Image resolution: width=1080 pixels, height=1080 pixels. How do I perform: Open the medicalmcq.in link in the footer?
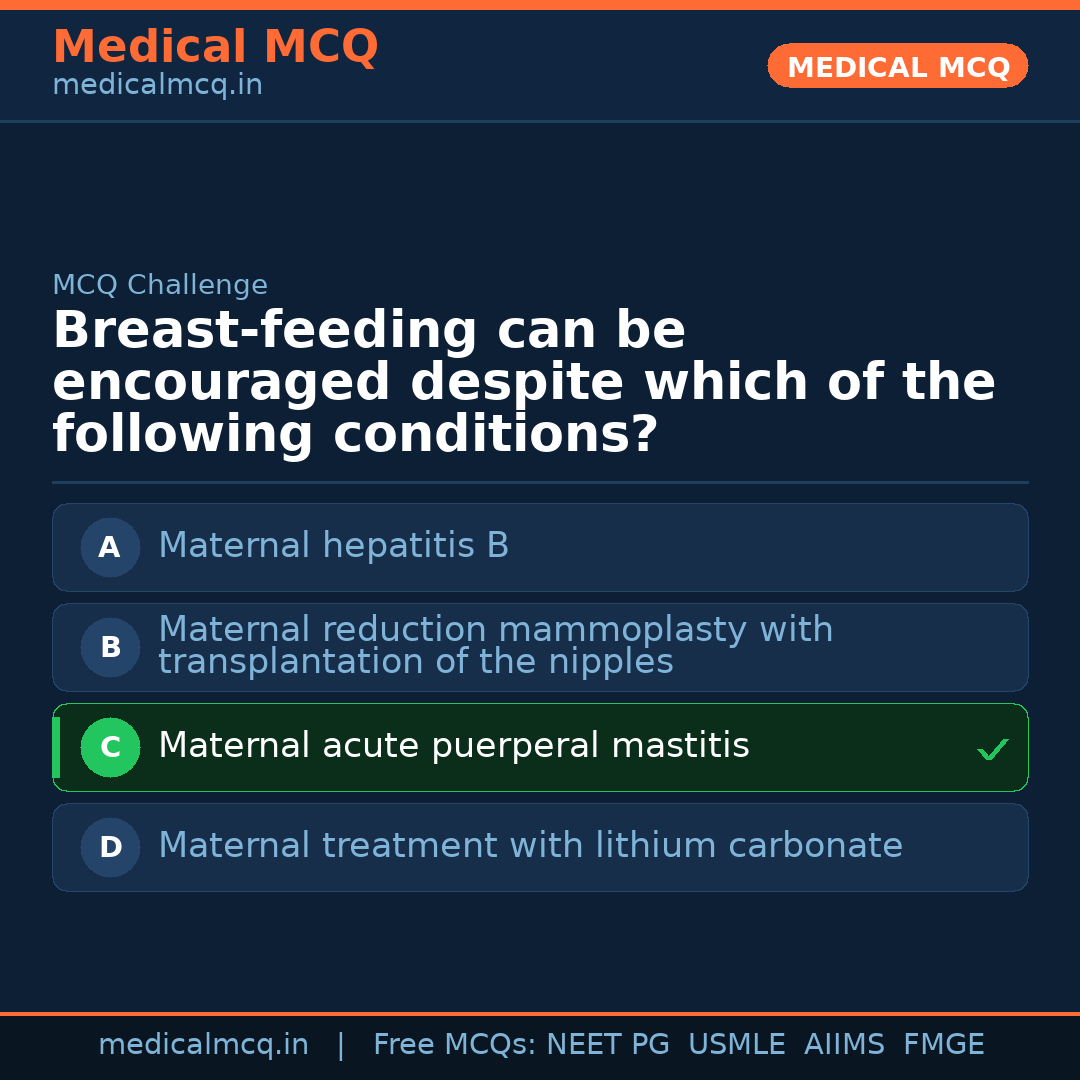[203, 1045]
